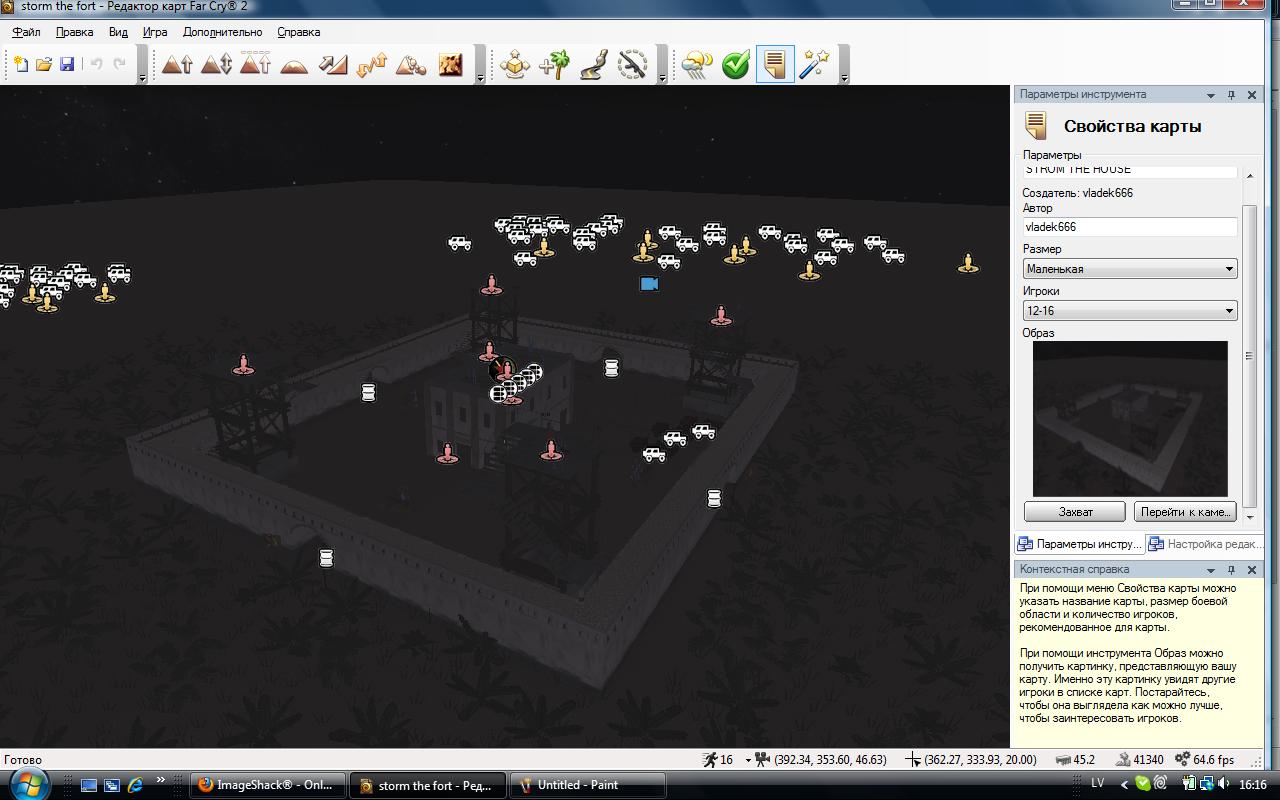Open the file toolbar overflow options arrow

(x=143, y=76)
